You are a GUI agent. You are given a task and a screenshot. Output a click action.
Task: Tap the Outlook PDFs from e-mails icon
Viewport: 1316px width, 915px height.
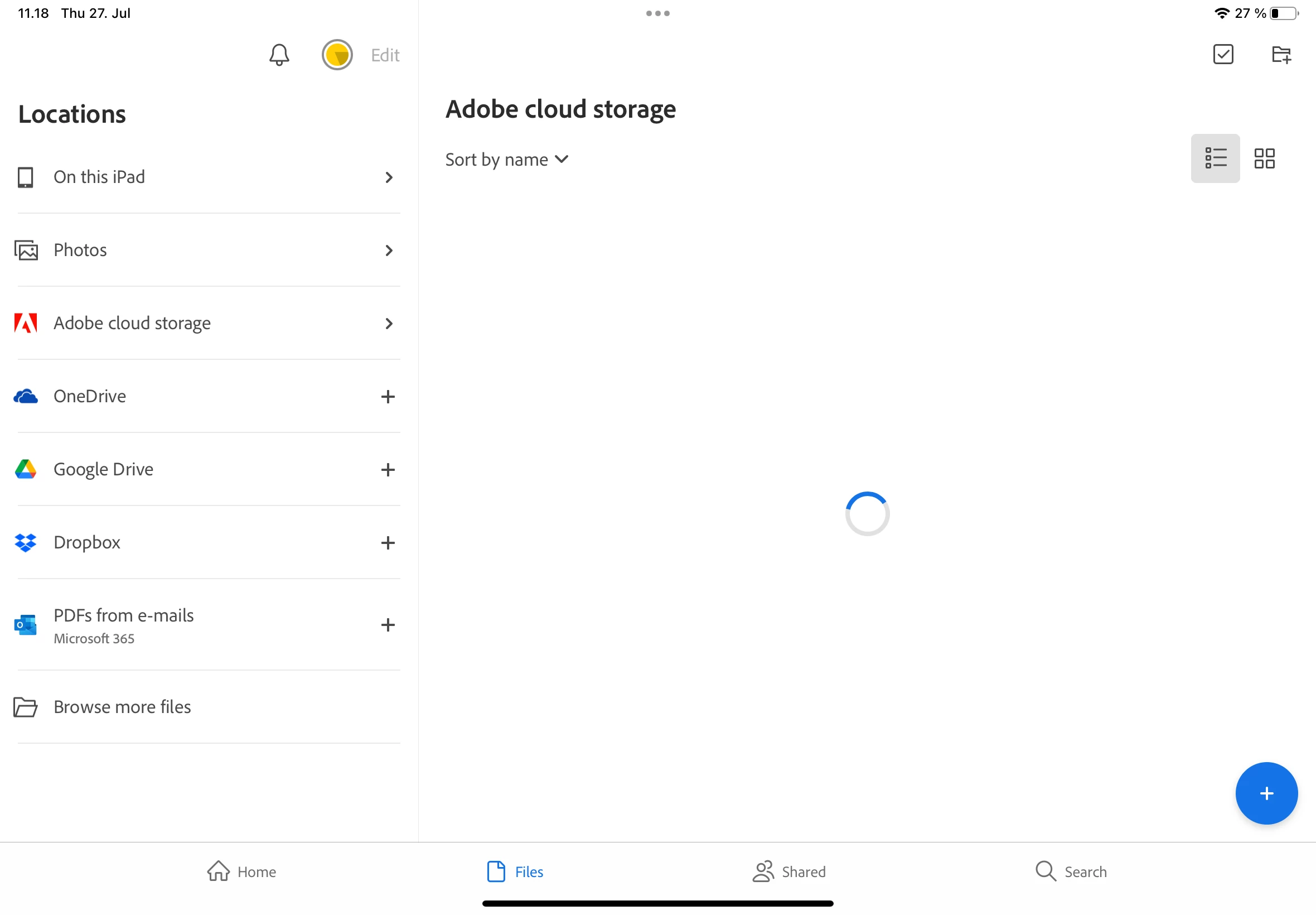pos(26,625)
